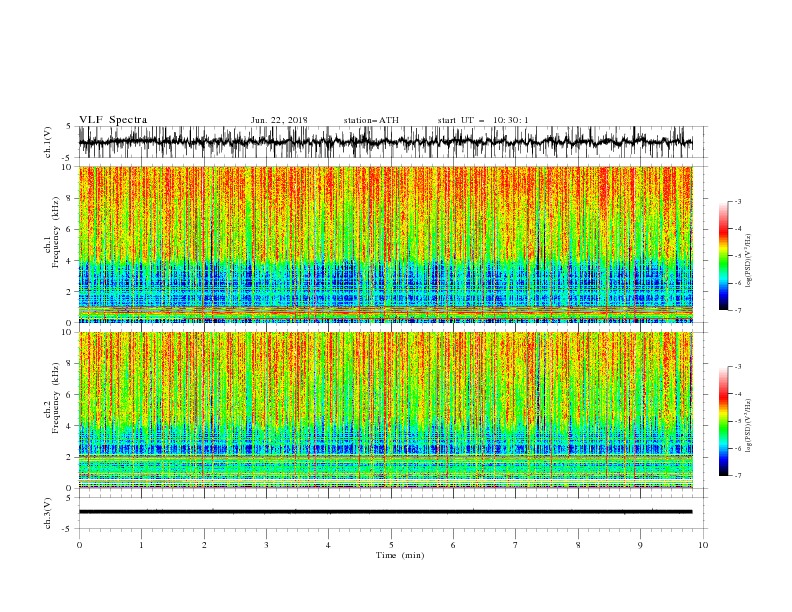The width and height of the screenshot is (792, 612).
Task: Click the "5" tick on the ch.1(V) axis
Action: click(70, 126)
